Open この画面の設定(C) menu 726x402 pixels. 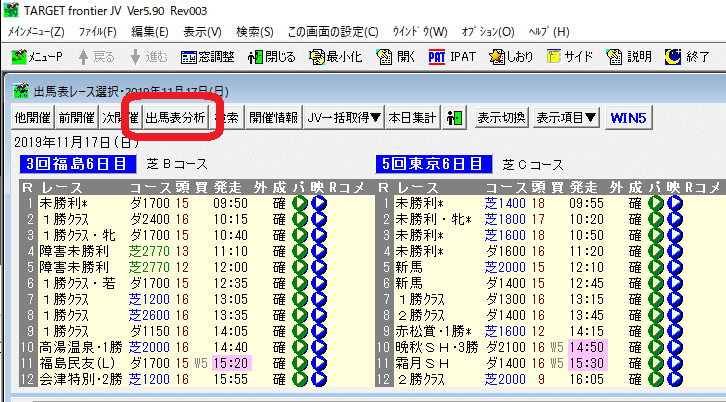click(333, 32)
